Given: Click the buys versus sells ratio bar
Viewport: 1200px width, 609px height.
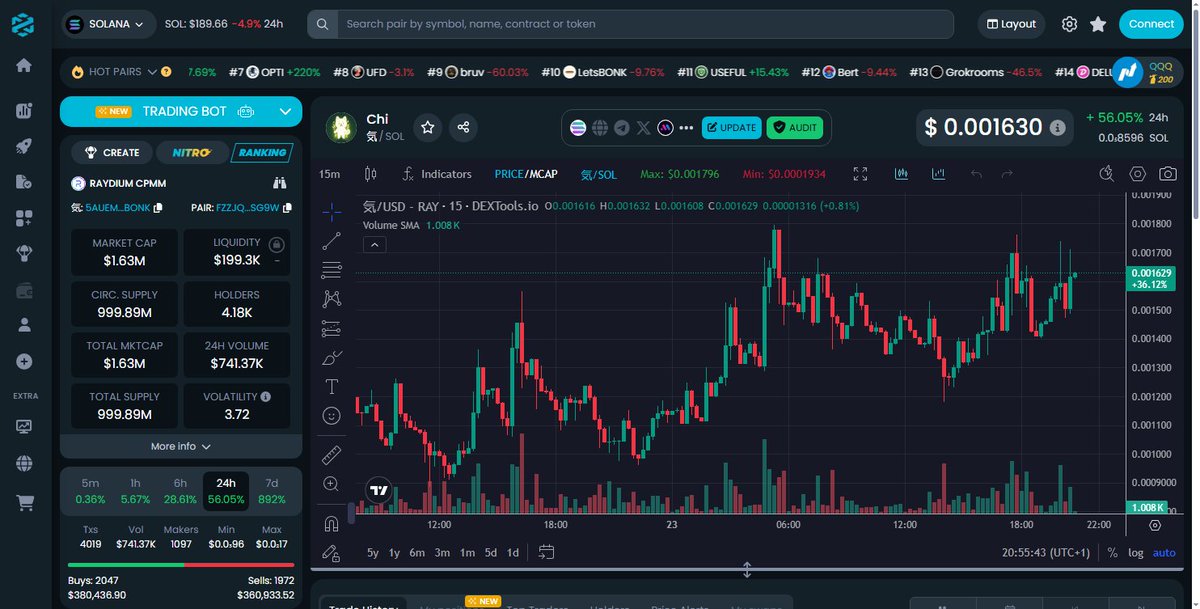Looking at the screenshot, I should pyautogui.click(x=181, y=565).
